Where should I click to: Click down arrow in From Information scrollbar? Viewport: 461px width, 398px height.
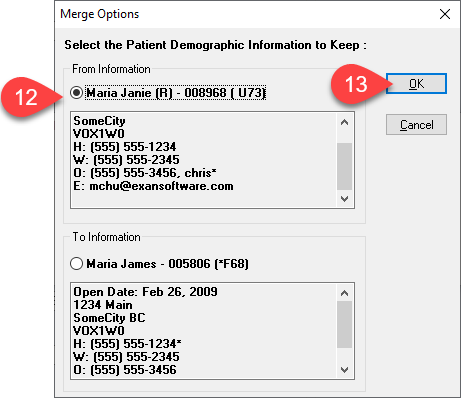[x=345, y=199]
